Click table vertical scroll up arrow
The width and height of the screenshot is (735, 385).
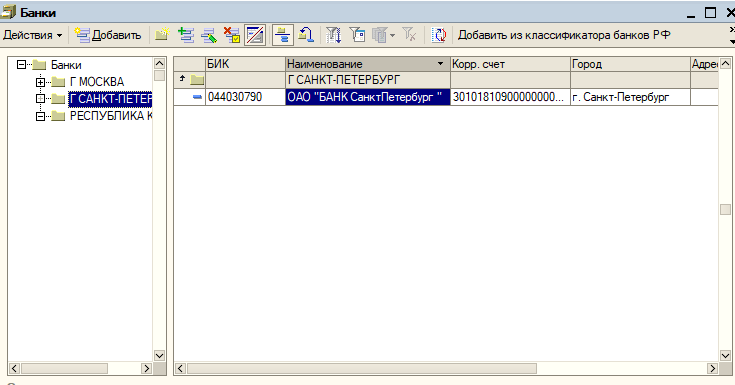[725, 63]
